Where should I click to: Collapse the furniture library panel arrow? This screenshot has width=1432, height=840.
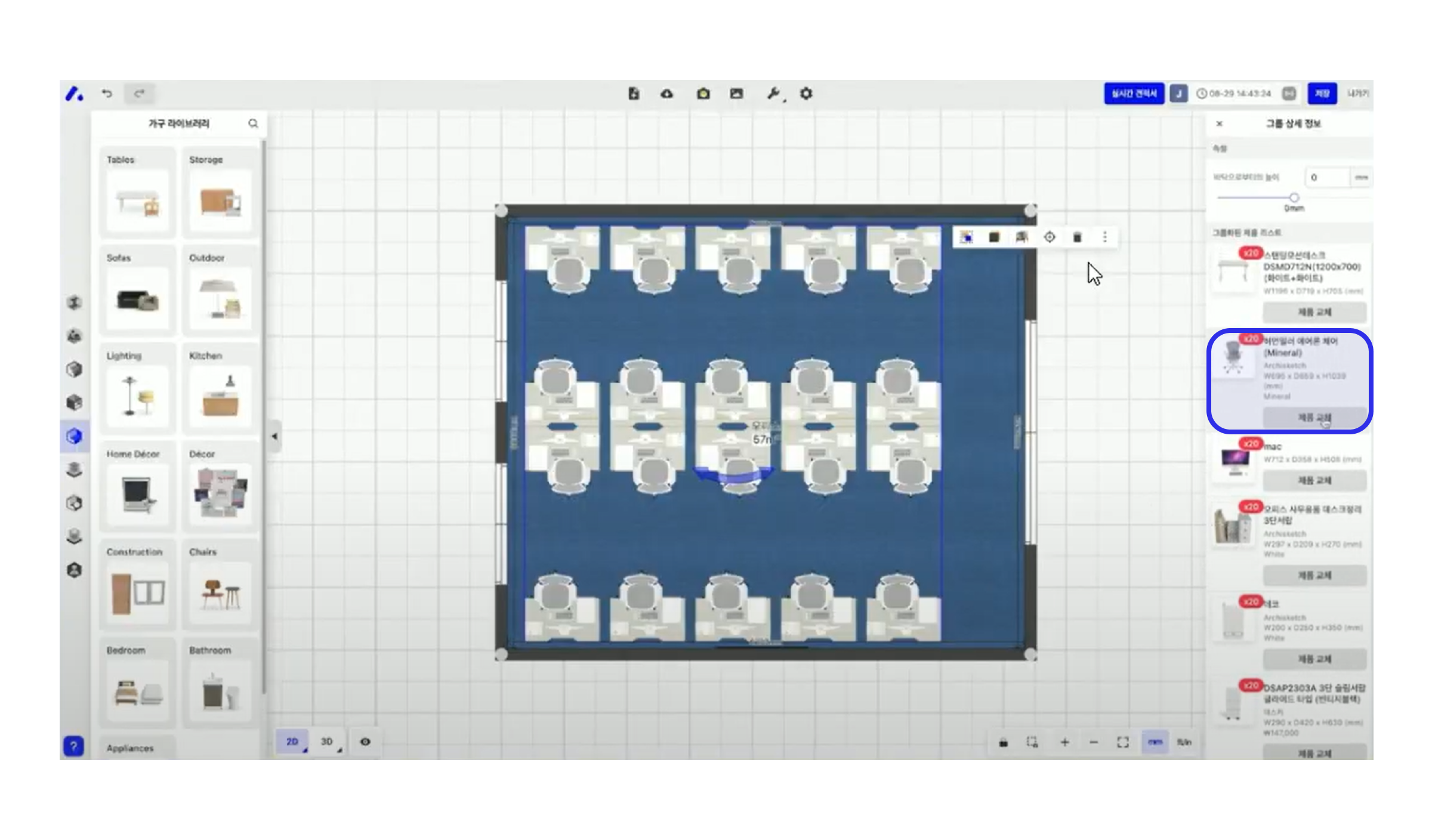pos(274,436)
